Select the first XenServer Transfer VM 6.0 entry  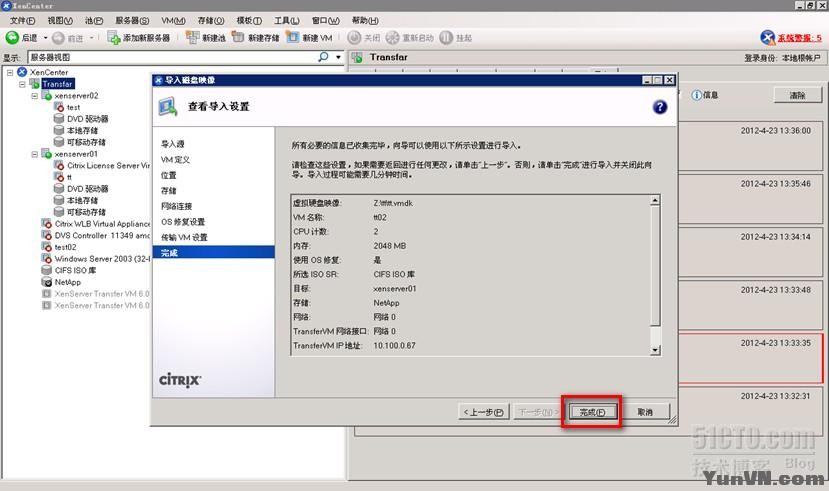pyautogui.click(x=102, y=293)
